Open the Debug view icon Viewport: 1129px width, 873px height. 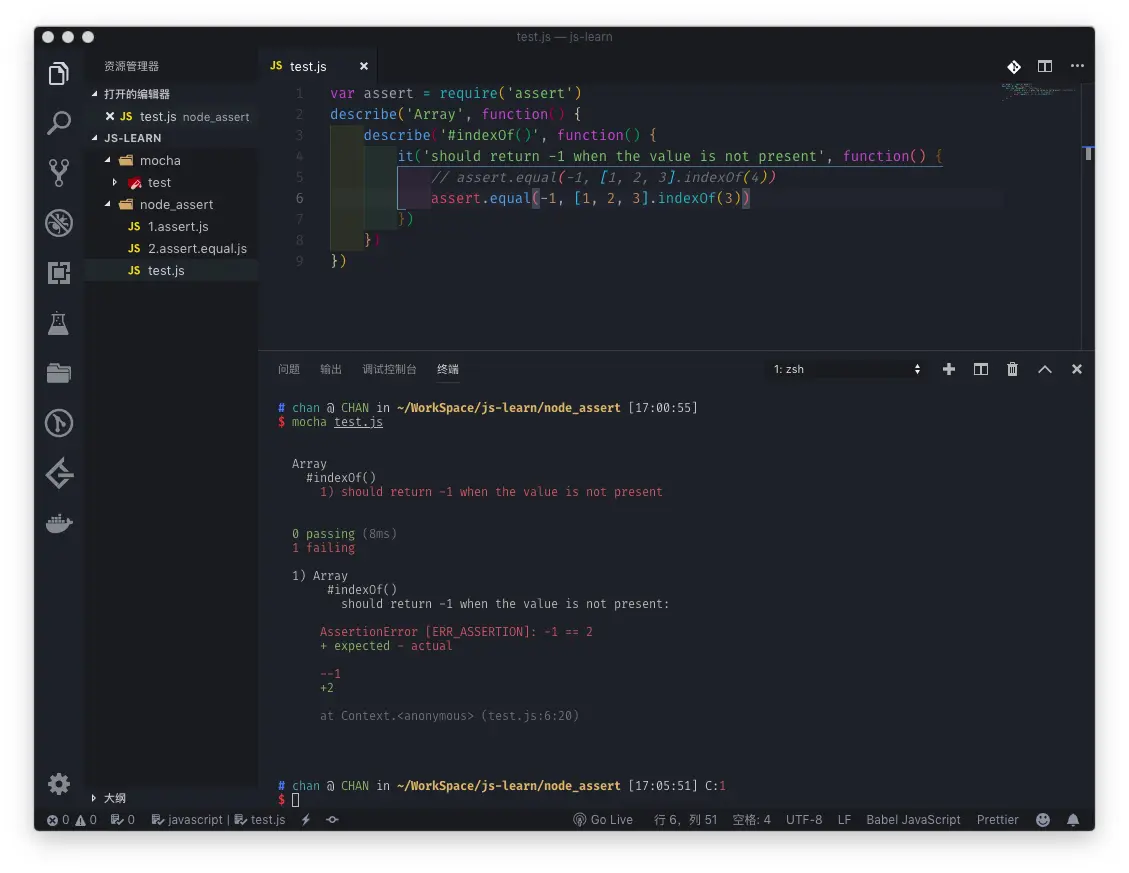(x=59, y=223)
